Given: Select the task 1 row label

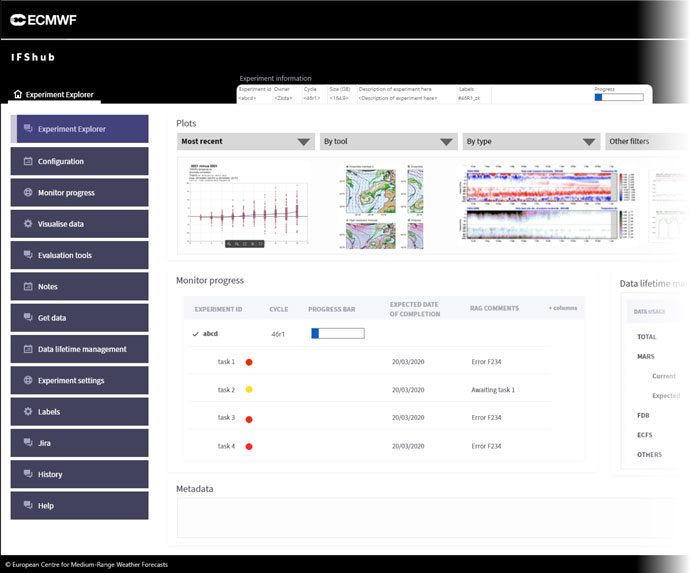Looking at the screenshot, I should (x=226, y=362).
